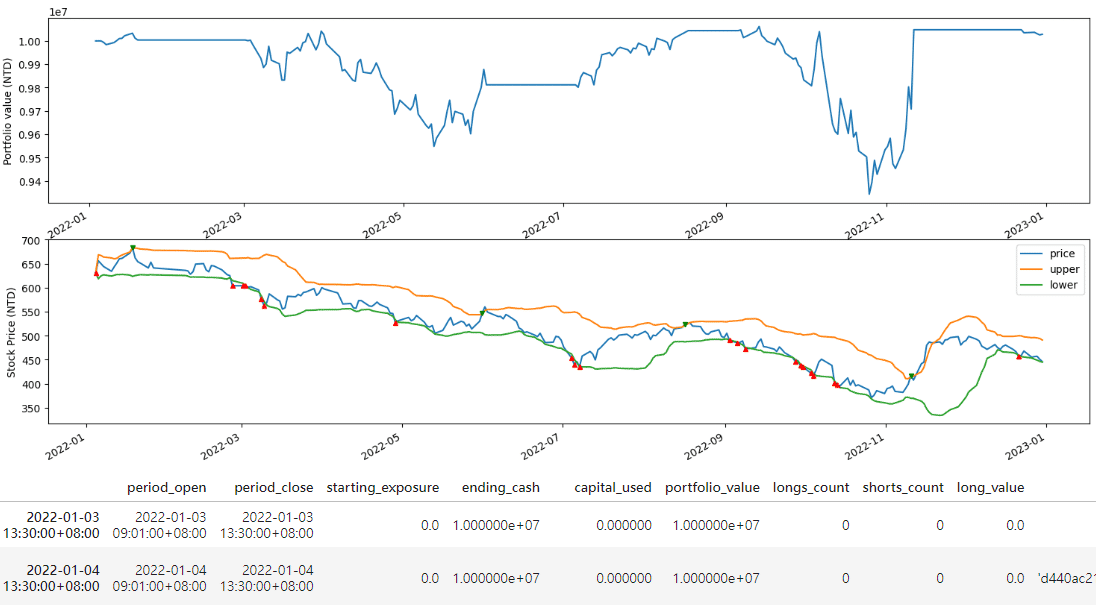Click the first red buy marker at chart start
The image size is (1096, 605).
coord(96,273)
